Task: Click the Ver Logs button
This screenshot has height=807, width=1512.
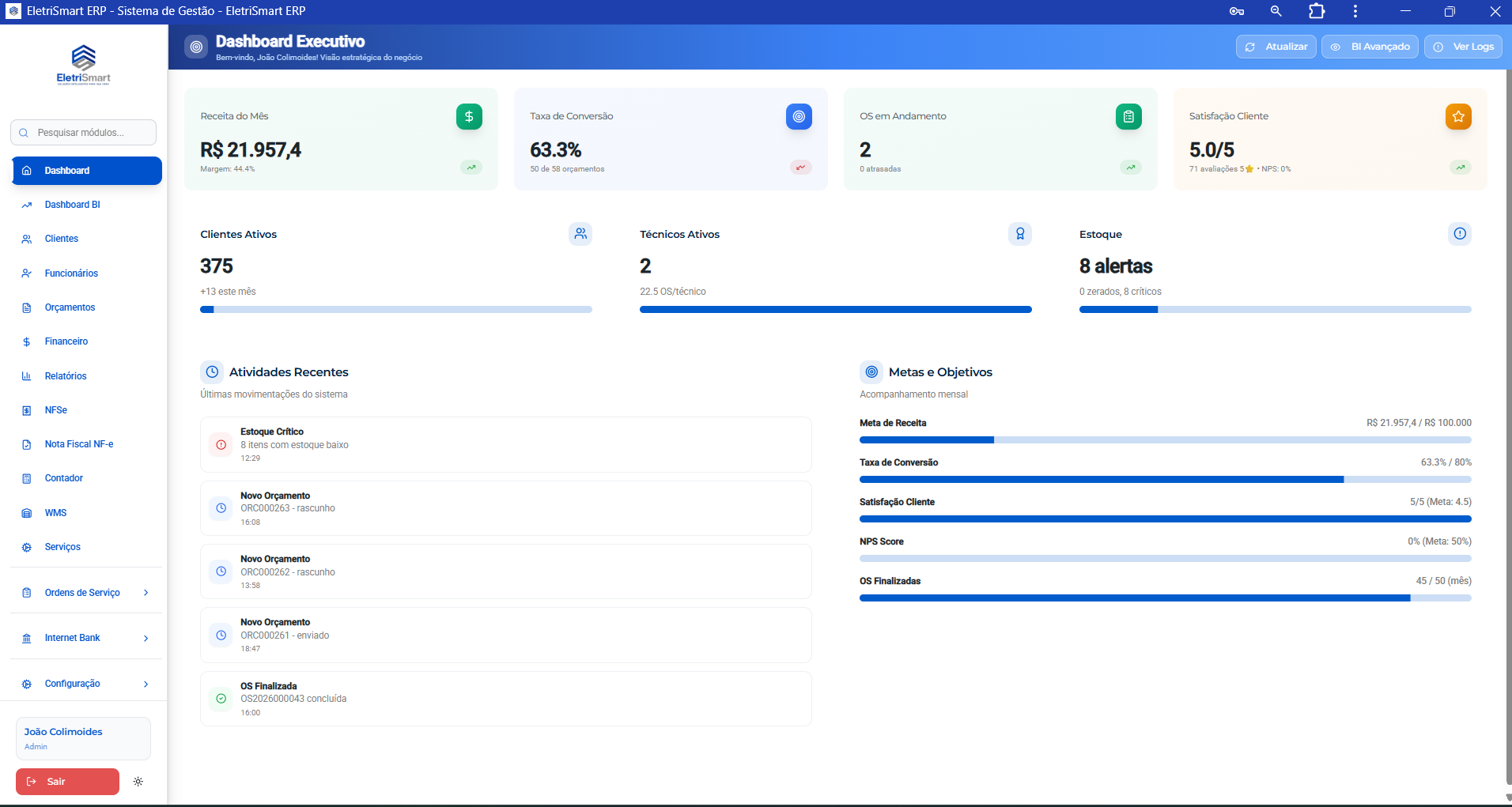Action: coord(1463,47)
